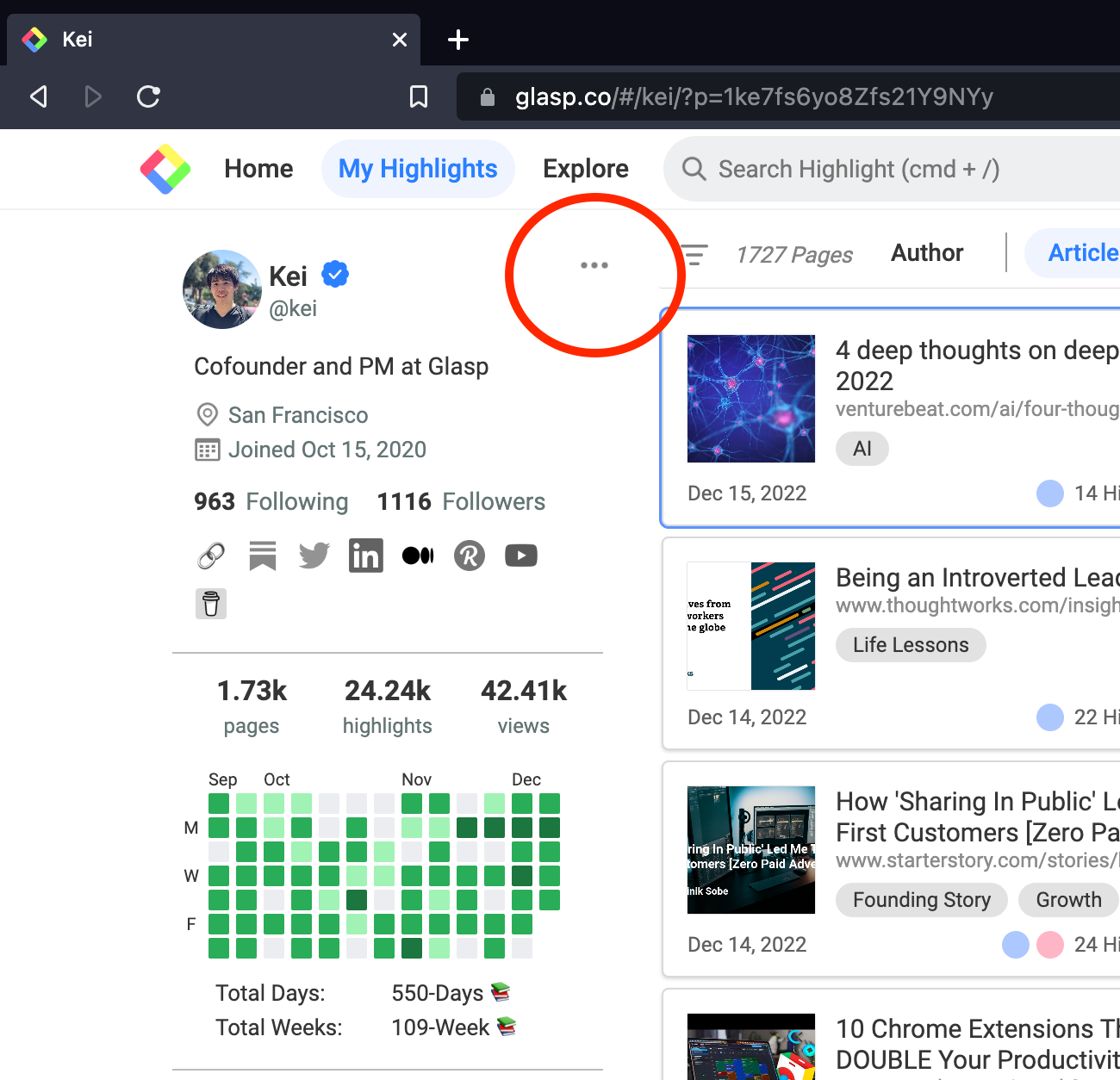
Task: Bookmark this page in browser toolbar
Action: tap(419, 96)
